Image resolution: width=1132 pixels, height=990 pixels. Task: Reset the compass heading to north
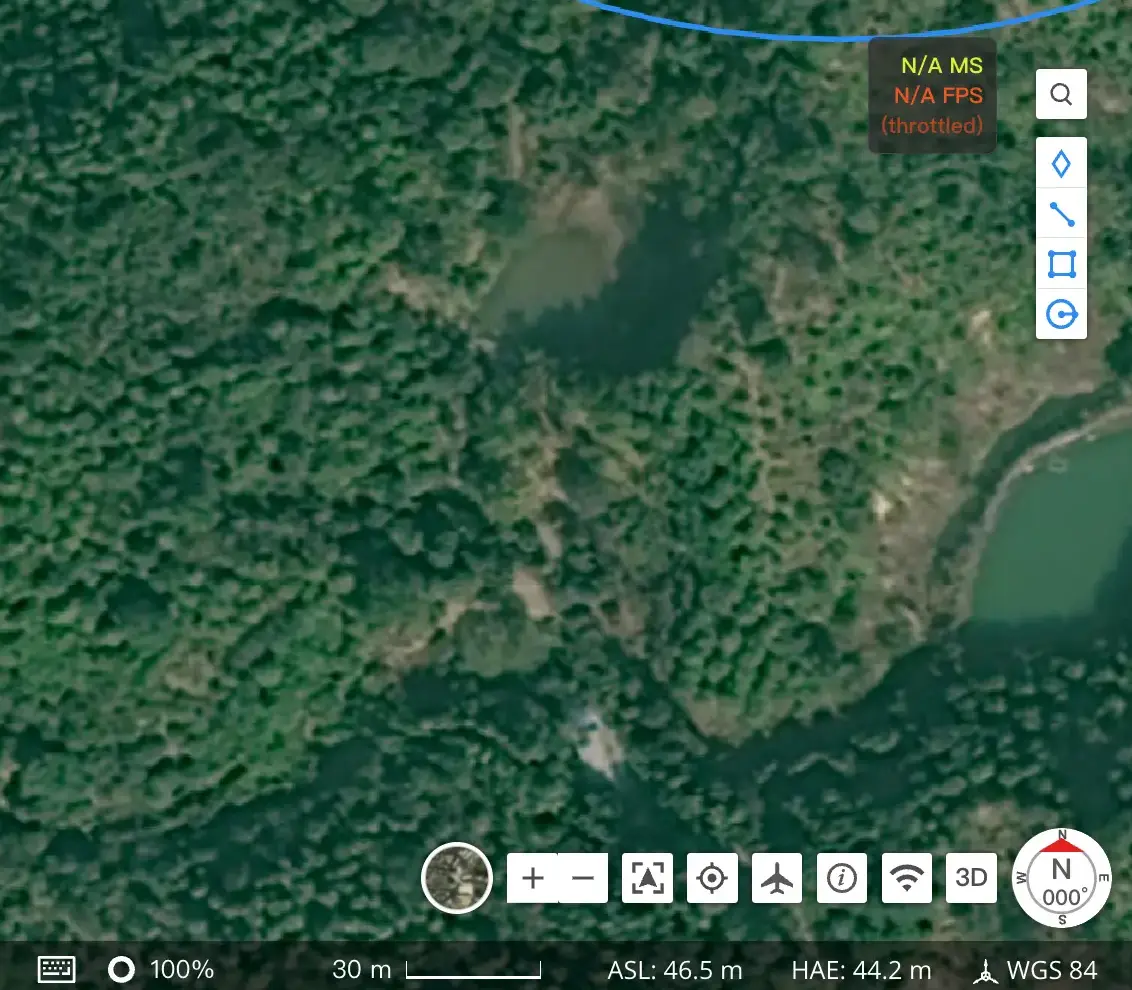pos(1061,878)
